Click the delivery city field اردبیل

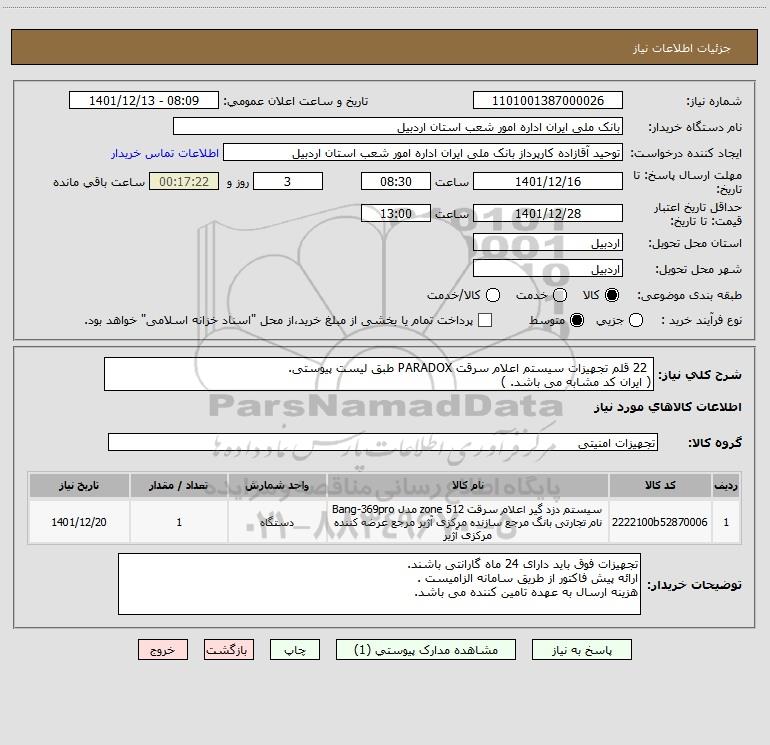548,269
